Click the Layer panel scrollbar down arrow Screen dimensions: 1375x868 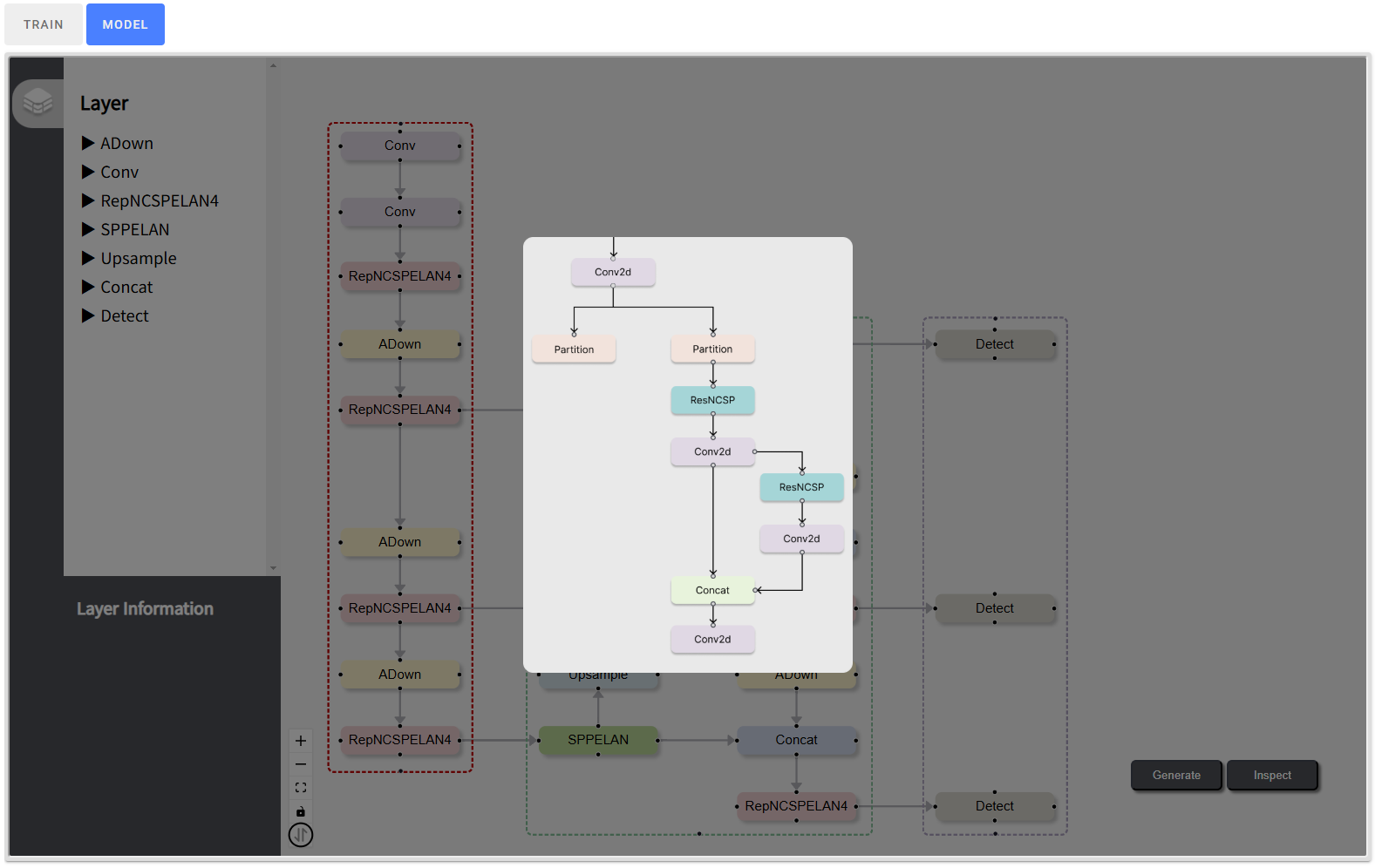pyautogui.click(x=273, y=568)
